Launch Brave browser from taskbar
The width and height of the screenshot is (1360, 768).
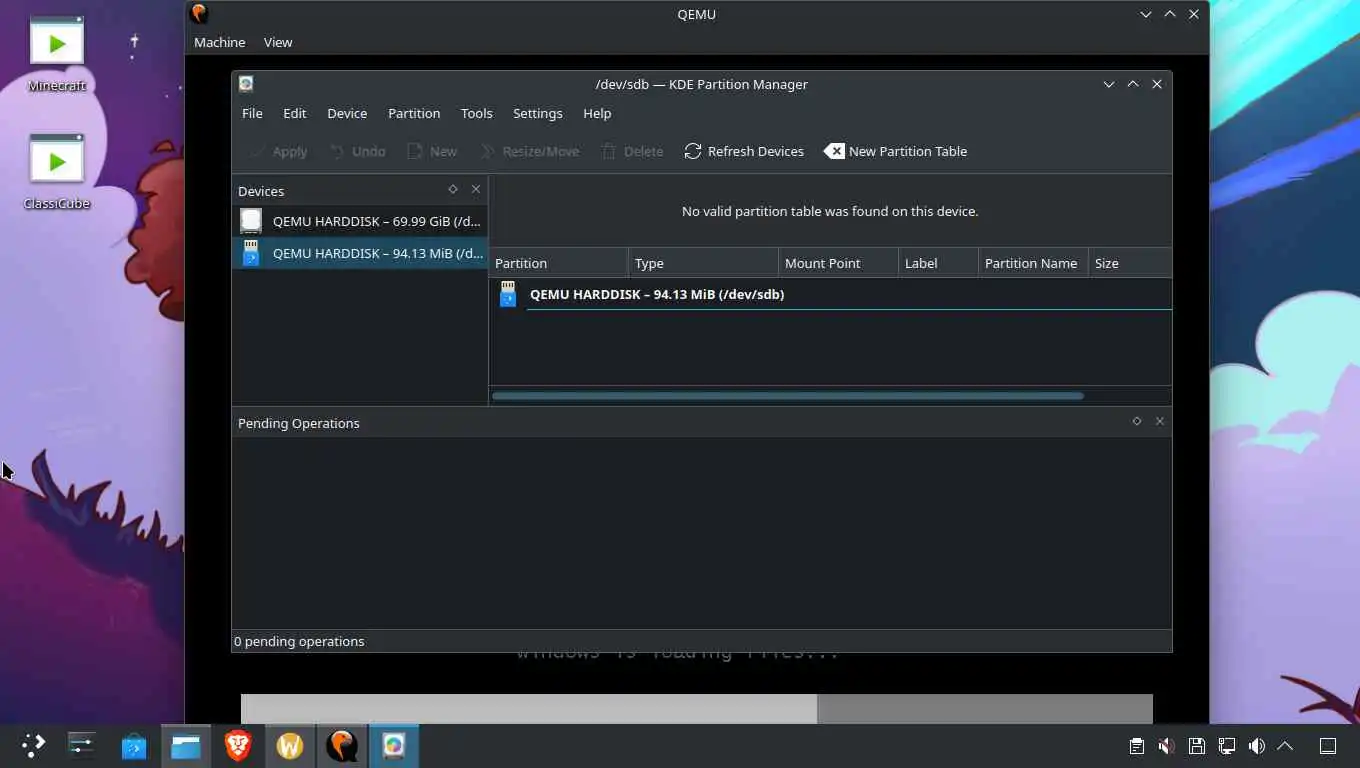click(x=238, y=745)
